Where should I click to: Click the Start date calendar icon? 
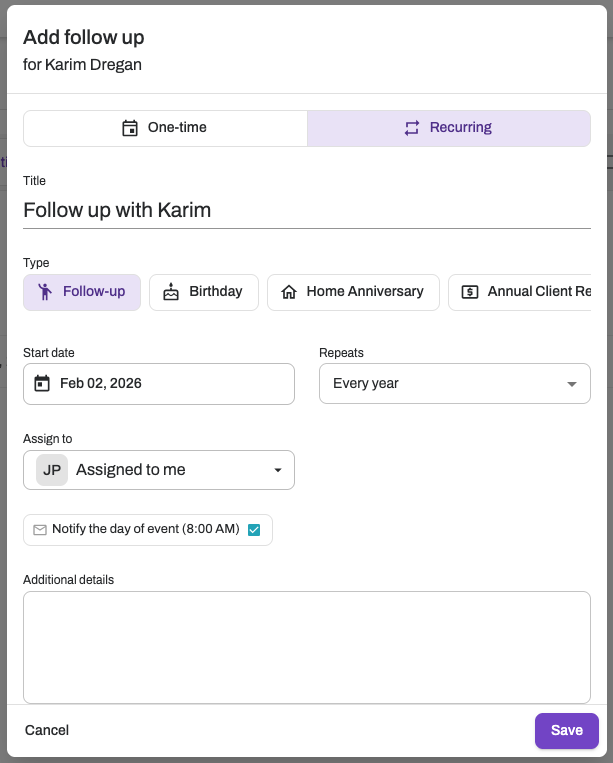(x=42, y=383)
